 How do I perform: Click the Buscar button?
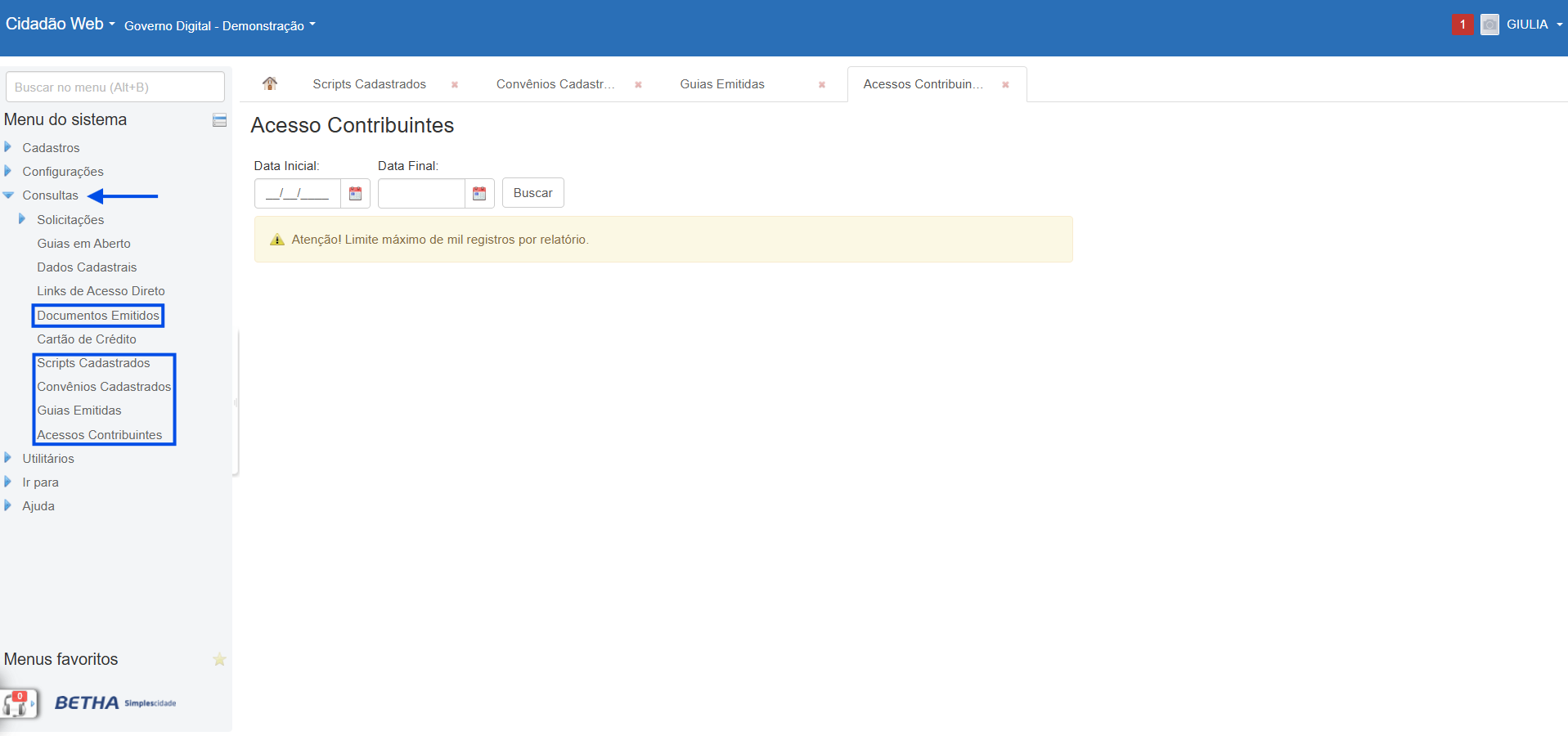tap(532, 193)
